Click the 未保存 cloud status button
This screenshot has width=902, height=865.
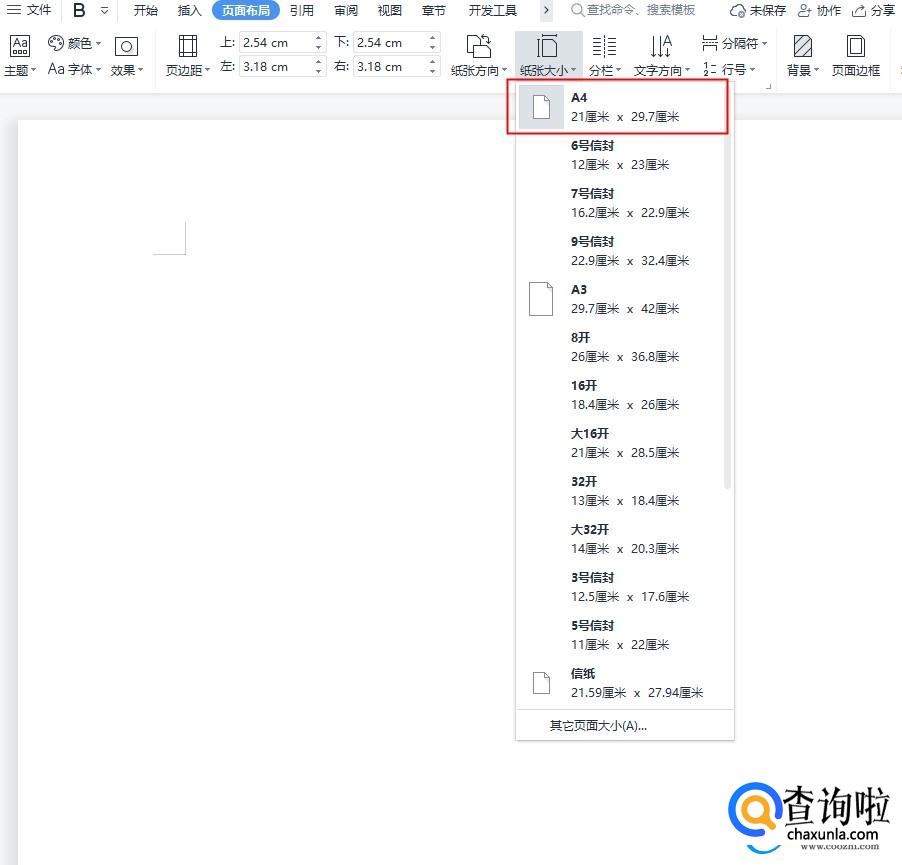click(x=758, y=10)
